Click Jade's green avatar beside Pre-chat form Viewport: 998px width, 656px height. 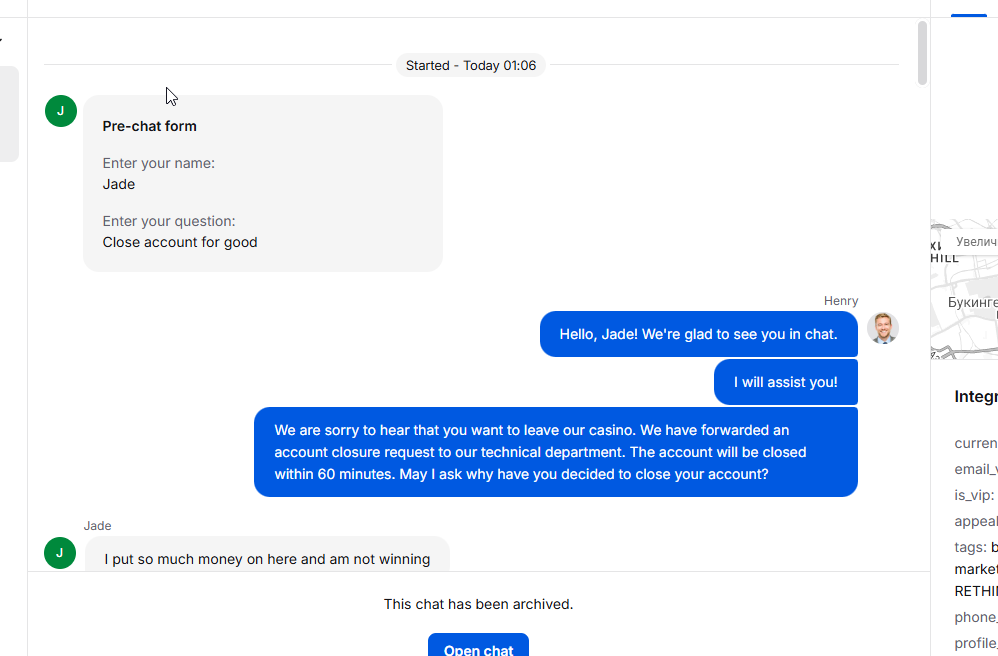click(60, 111)
